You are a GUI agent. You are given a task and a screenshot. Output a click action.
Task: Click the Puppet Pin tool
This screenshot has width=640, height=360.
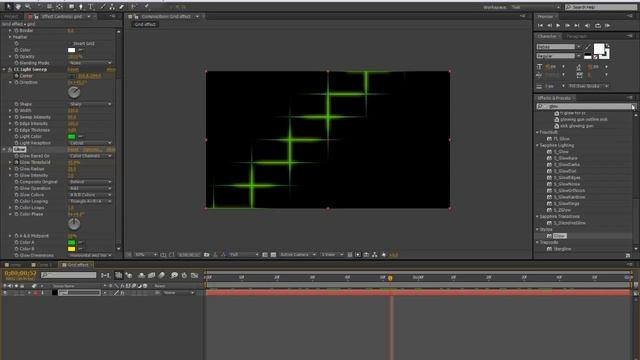coord(147,7)
